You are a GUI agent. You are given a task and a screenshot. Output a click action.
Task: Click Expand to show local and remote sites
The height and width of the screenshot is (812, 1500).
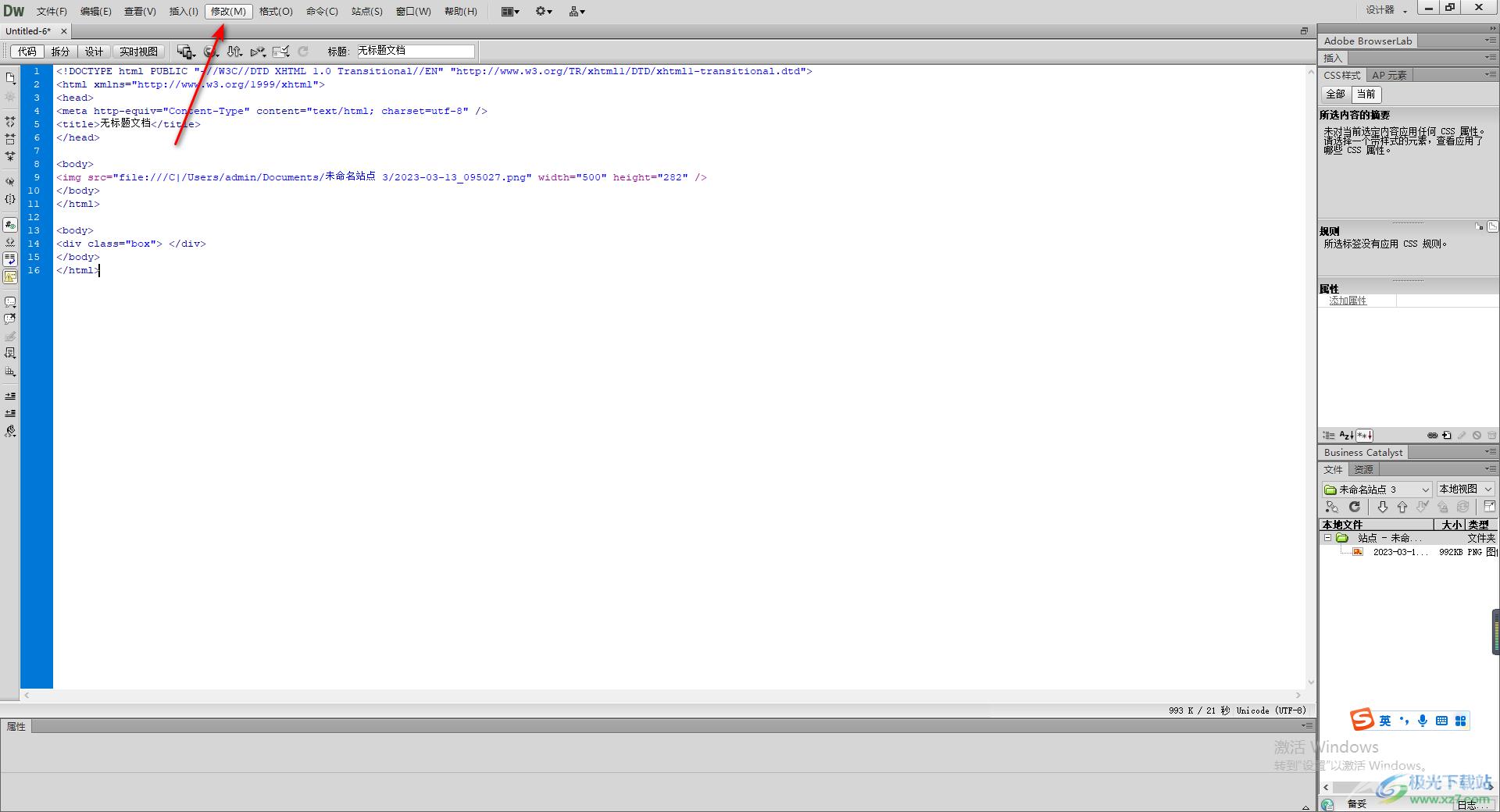pos(1489,507)
